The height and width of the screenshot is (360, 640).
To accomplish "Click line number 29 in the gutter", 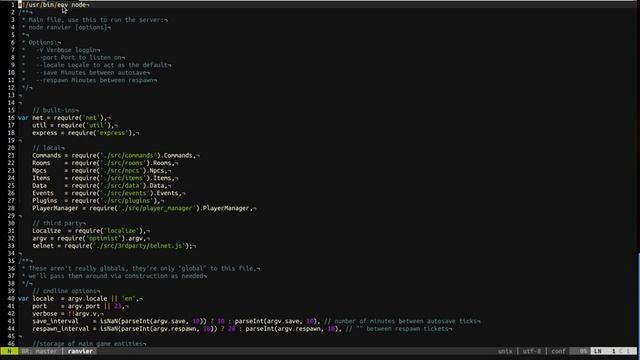I will point(11,216).
